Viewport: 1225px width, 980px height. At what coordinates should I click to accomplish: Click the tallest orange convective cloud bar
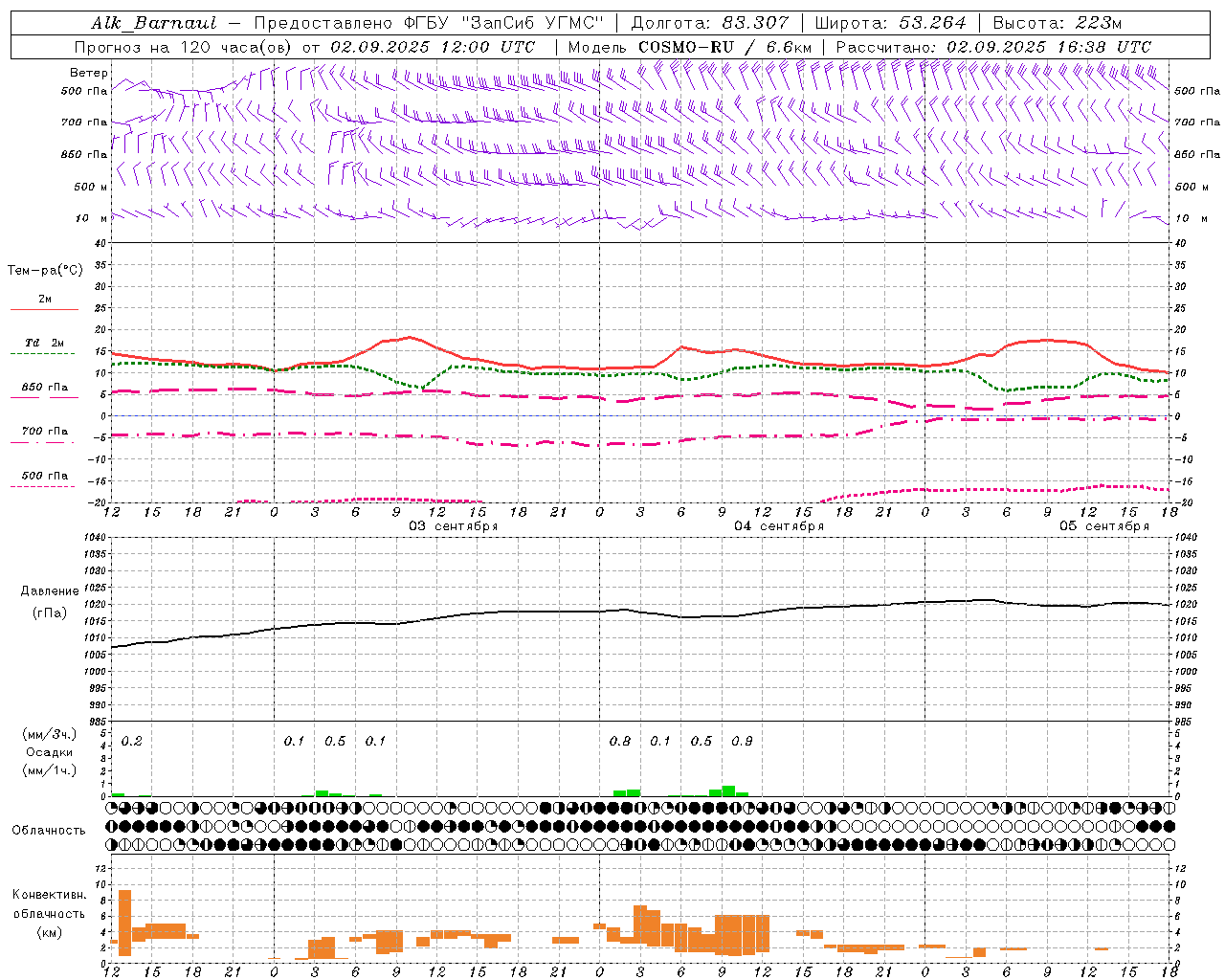(124, 923)
